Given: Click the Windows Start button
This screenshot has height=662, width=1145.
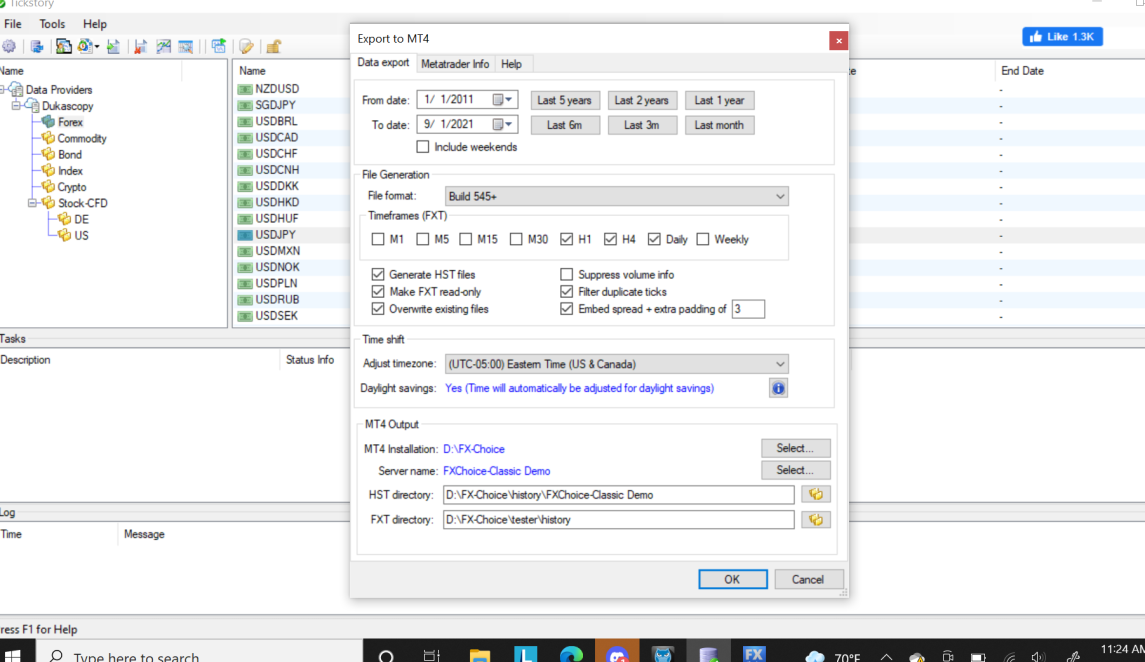Looking at the screenshot, I should (12, 655).
